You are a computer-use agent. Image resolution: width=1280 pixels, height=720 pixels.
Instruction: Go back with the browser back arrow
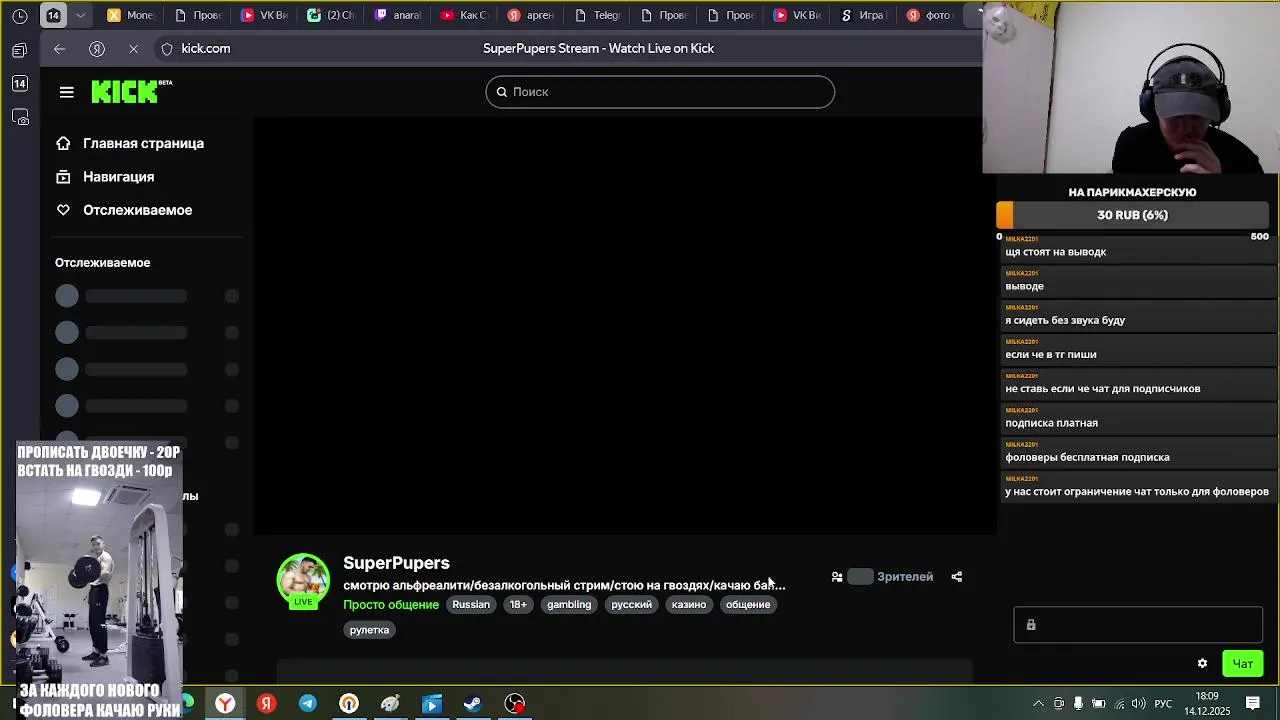[x=60, y=48]
